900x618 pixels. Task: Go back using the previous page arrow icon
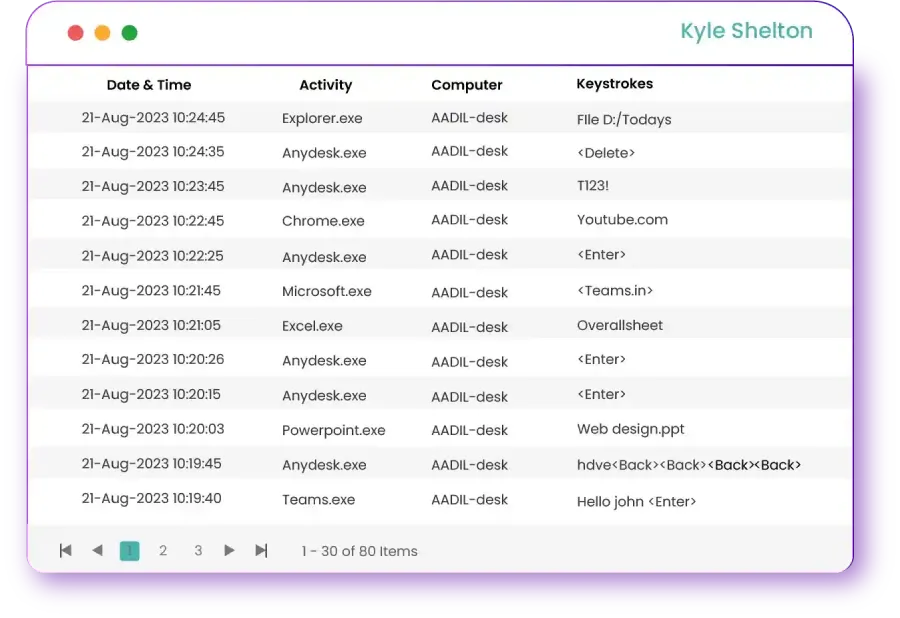pyautogui.click(x=97, y=550)
